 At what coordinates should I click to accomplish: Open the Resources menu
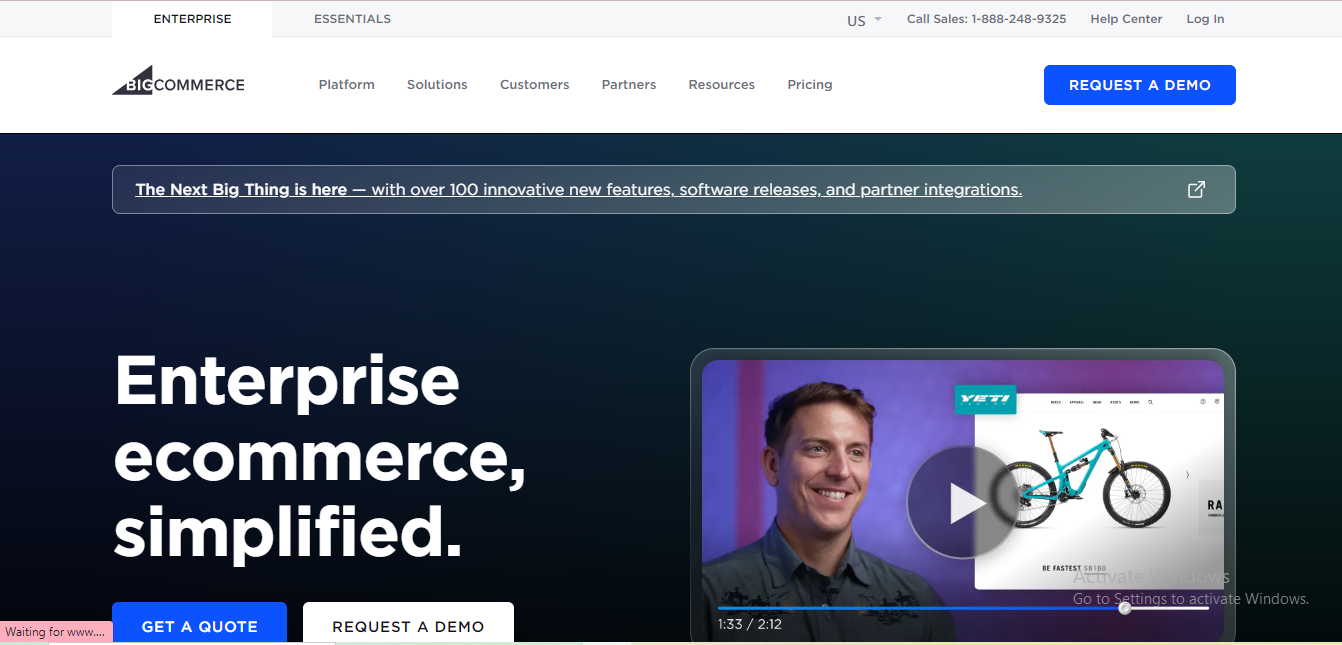[x=721, y=85]
